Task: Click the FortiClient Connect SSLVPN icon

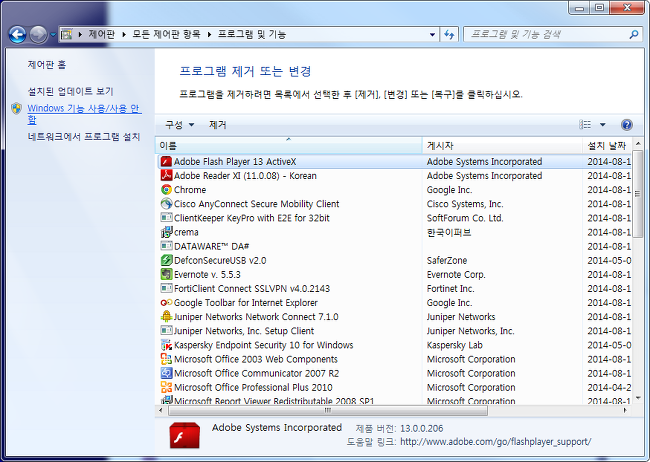Action: (x=166, y=288)
